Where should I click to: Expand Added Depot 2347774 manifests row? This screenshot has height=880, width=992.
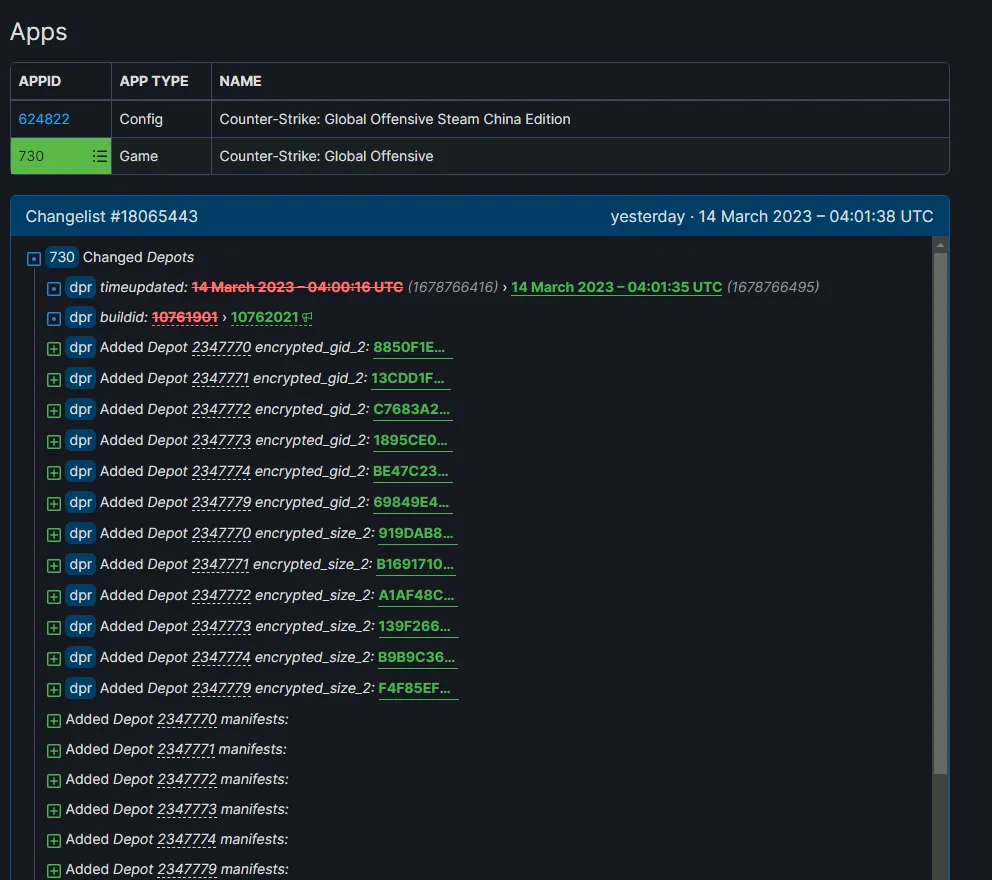coord(54,841)
